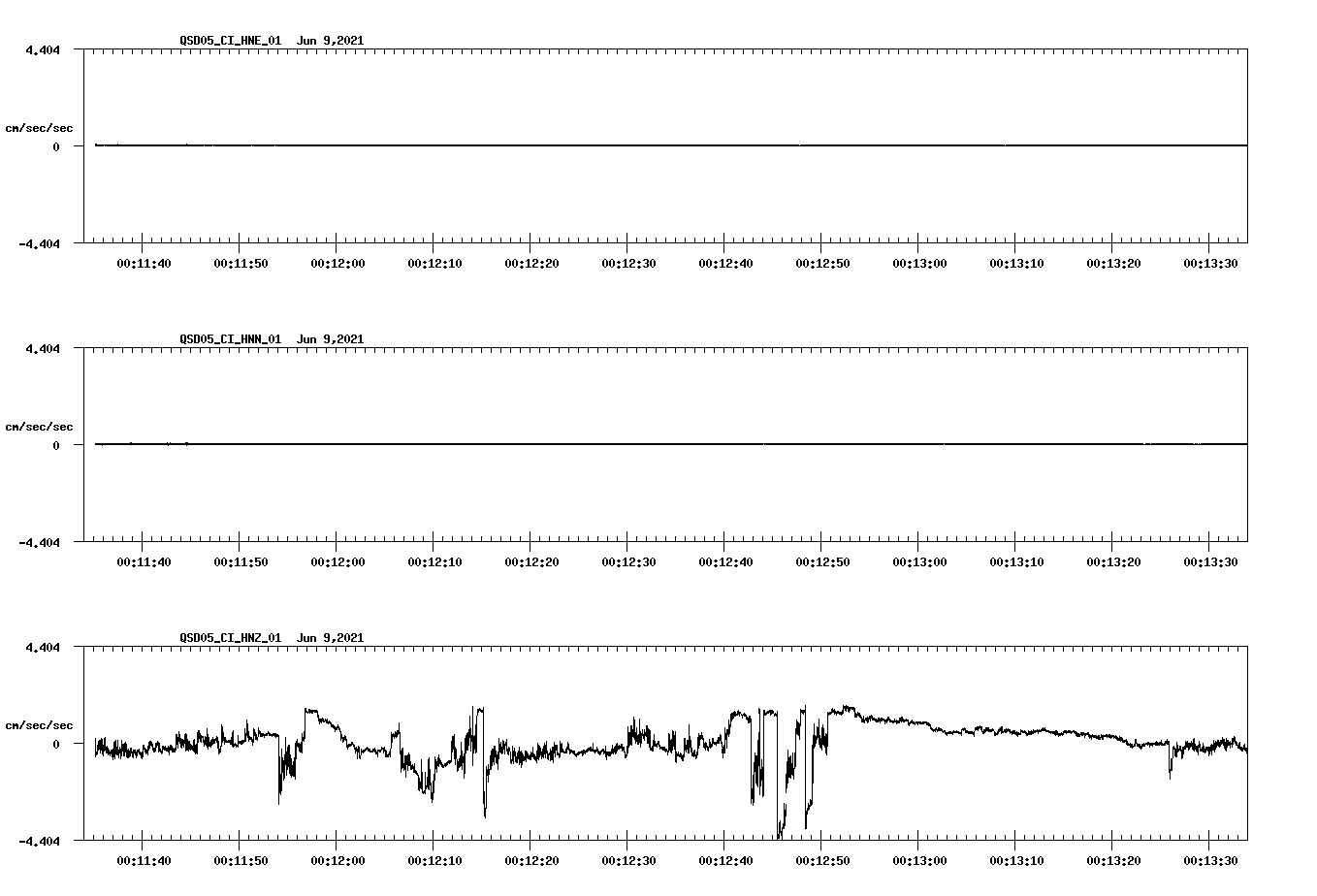Click 00:11:50 time label under HNN plot

point(241,562)
